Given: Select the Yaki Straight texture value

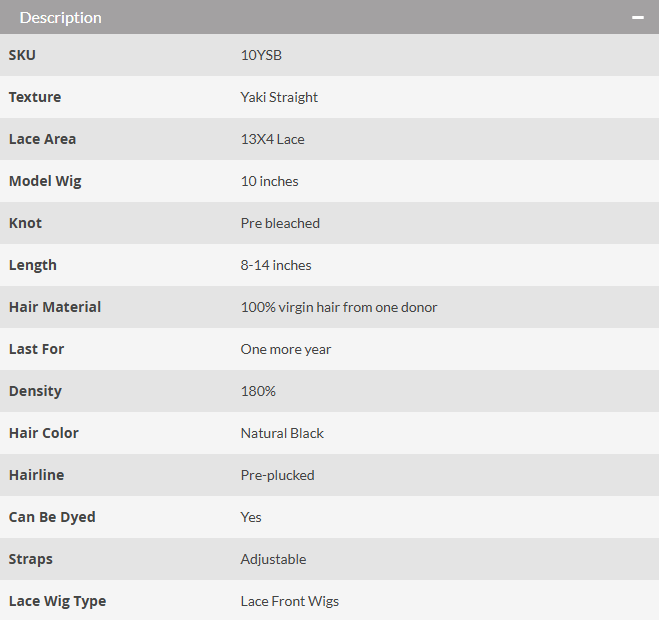Looking at the screenshot, I should click(x=279, y=97).
